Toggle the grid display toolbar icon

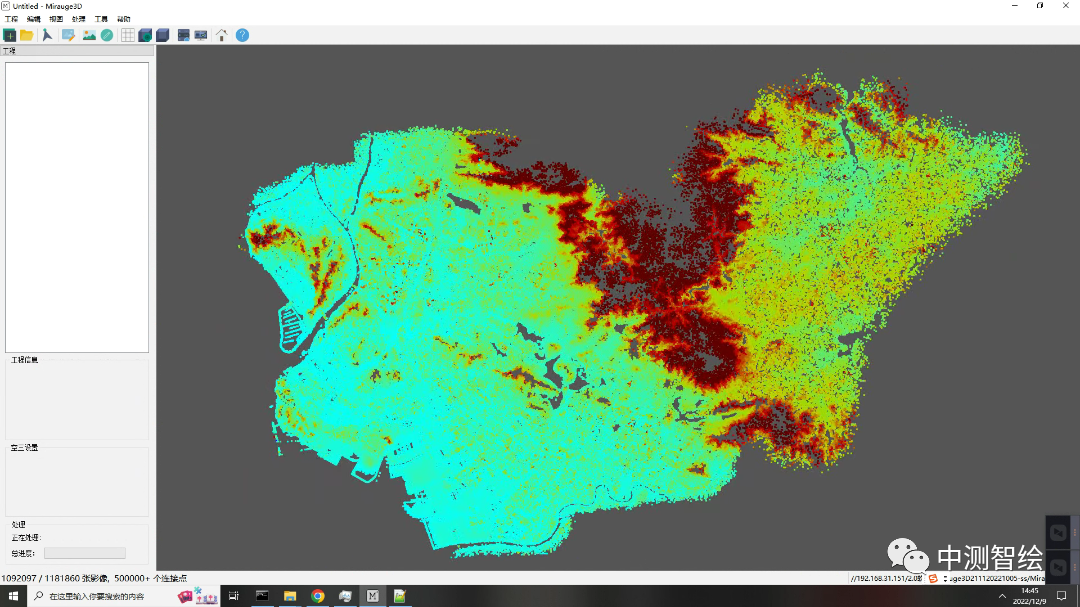[x=128, y=35]
